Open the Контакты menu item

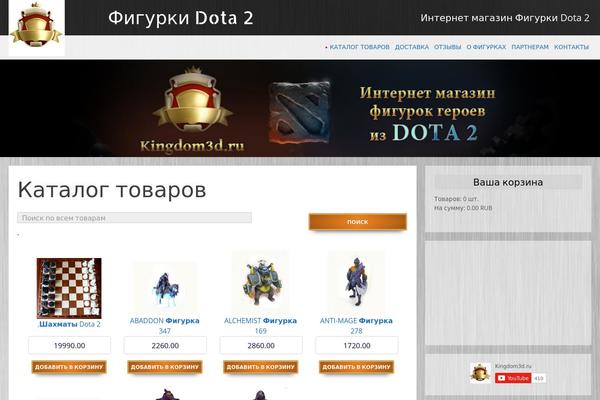click(571, 47)
